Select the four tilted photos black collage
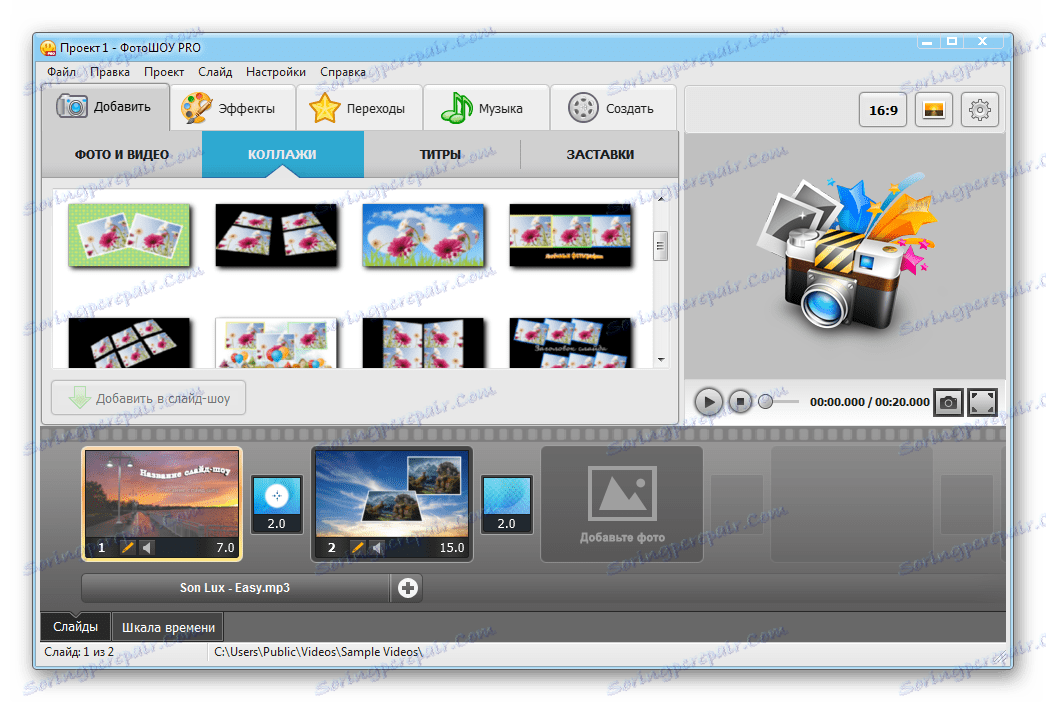This screenshot has height=702, width=1046. tap(276, 235)
